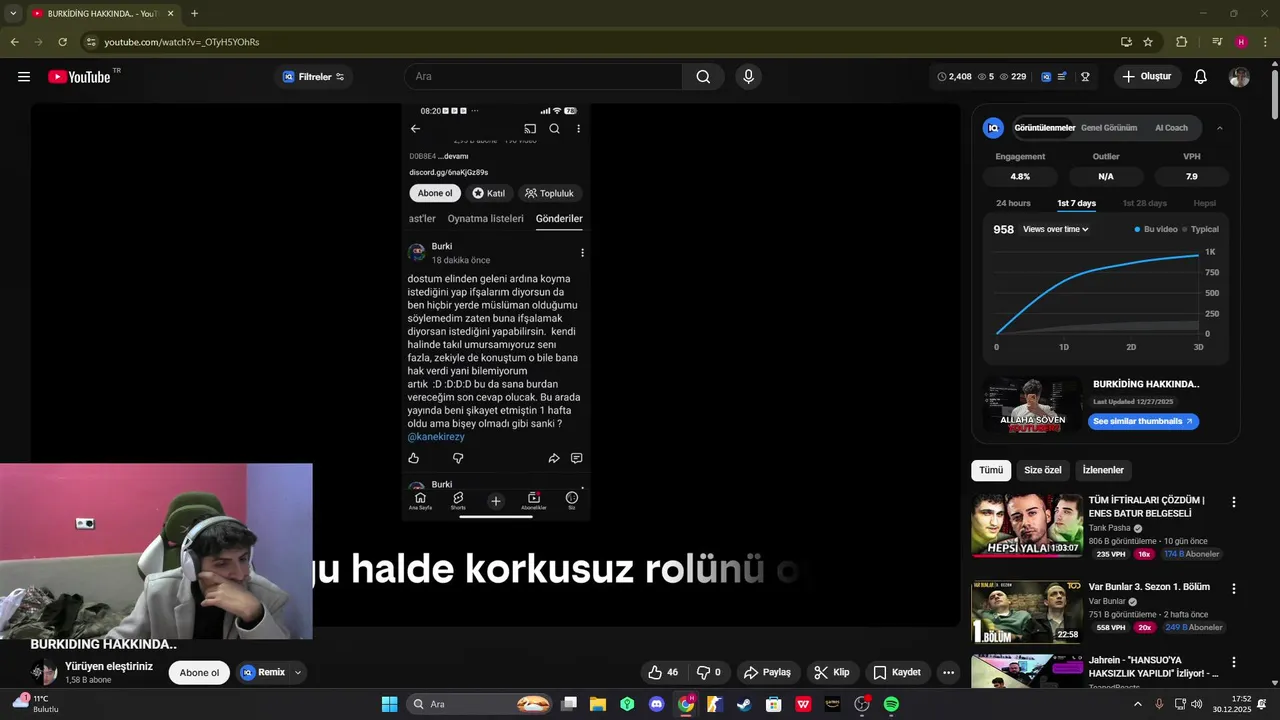Image resolution: width=1280 pixels, height=720 pixels.
Task: Expand the vidIQ Remix dropdown arrow
Action: (297, 672)
